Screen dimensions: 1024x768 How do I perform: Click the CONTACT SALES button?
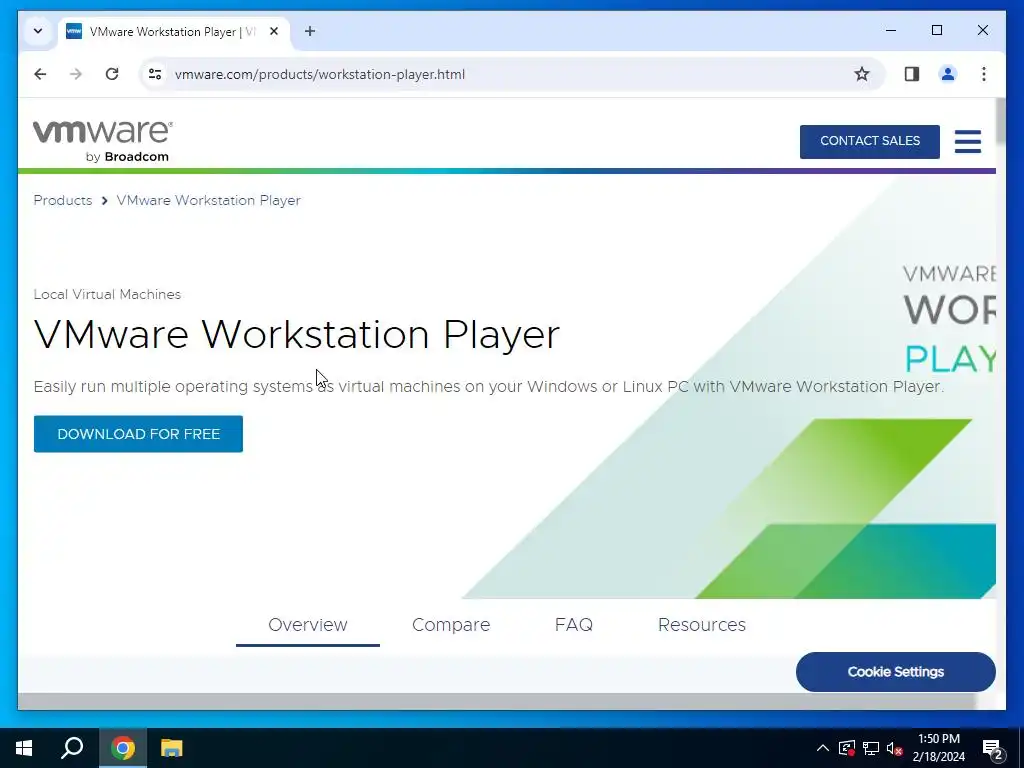coord(869,141)
